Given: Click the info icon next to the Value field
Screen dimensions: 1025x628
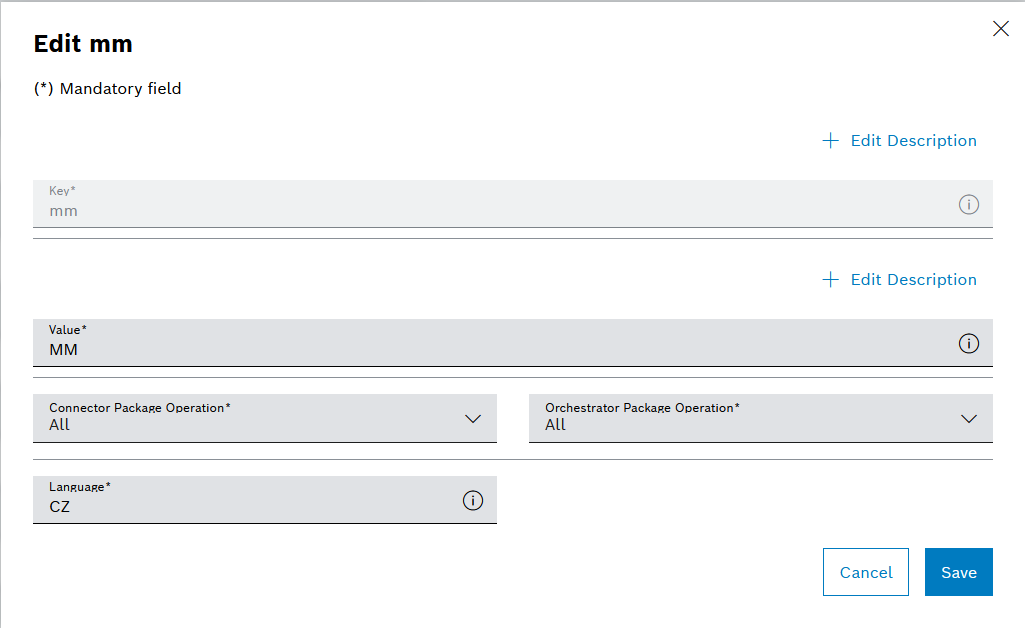Looking at the screenshot, I should (968, 344).
